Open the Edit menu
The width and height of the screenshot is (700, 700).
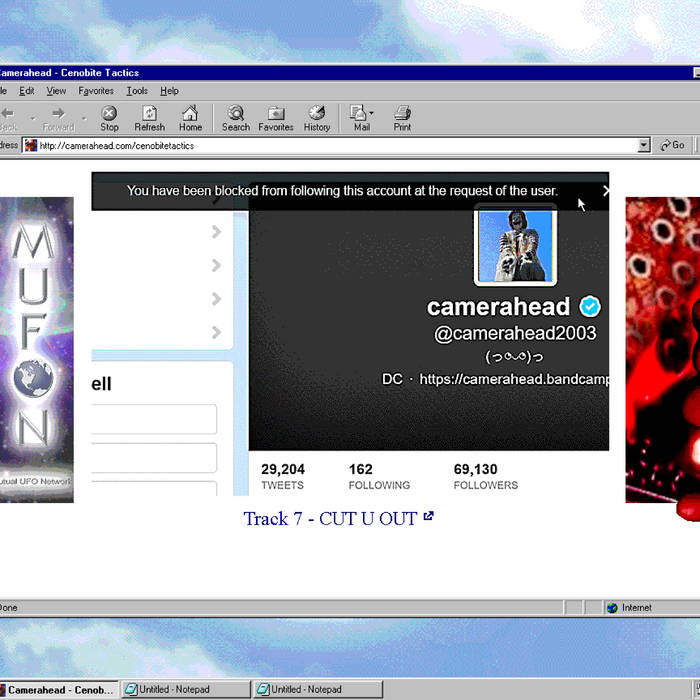pyautogui.click(x=27, y=91)
